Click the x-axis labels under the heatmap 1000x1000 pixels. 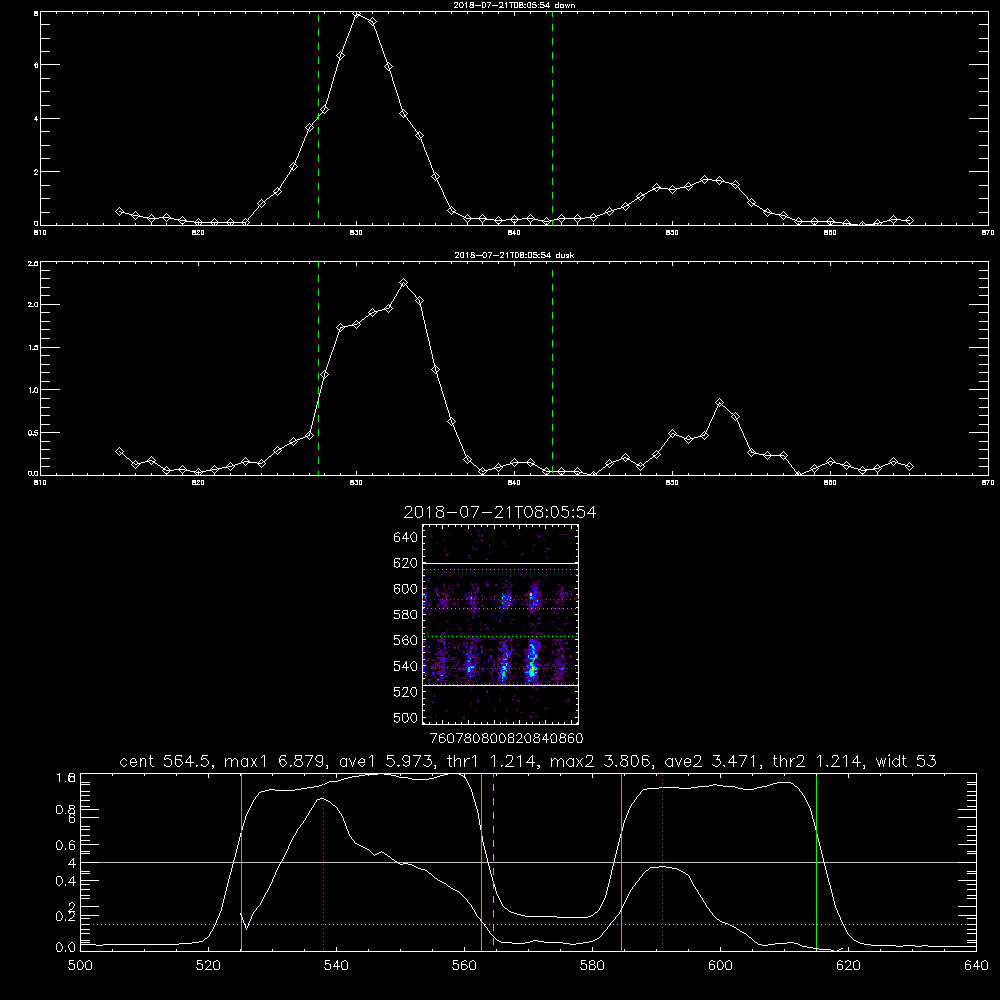(x=507, y=738)
